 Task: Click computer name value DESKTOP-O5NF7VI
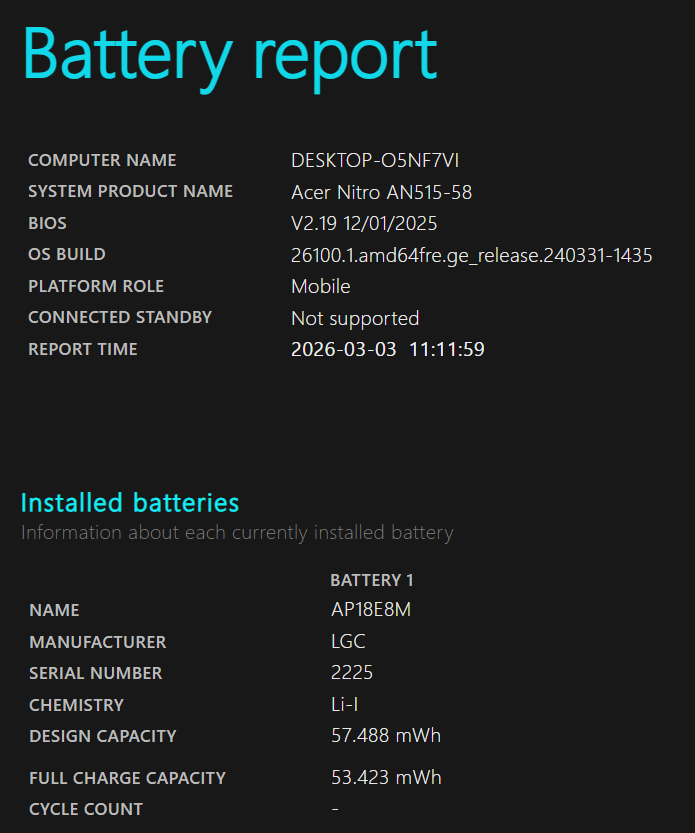tap(375, 160)
